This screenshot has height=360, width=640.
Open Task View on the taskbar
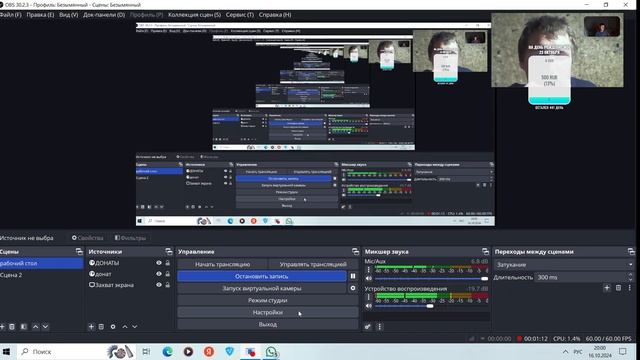point(146,351)
